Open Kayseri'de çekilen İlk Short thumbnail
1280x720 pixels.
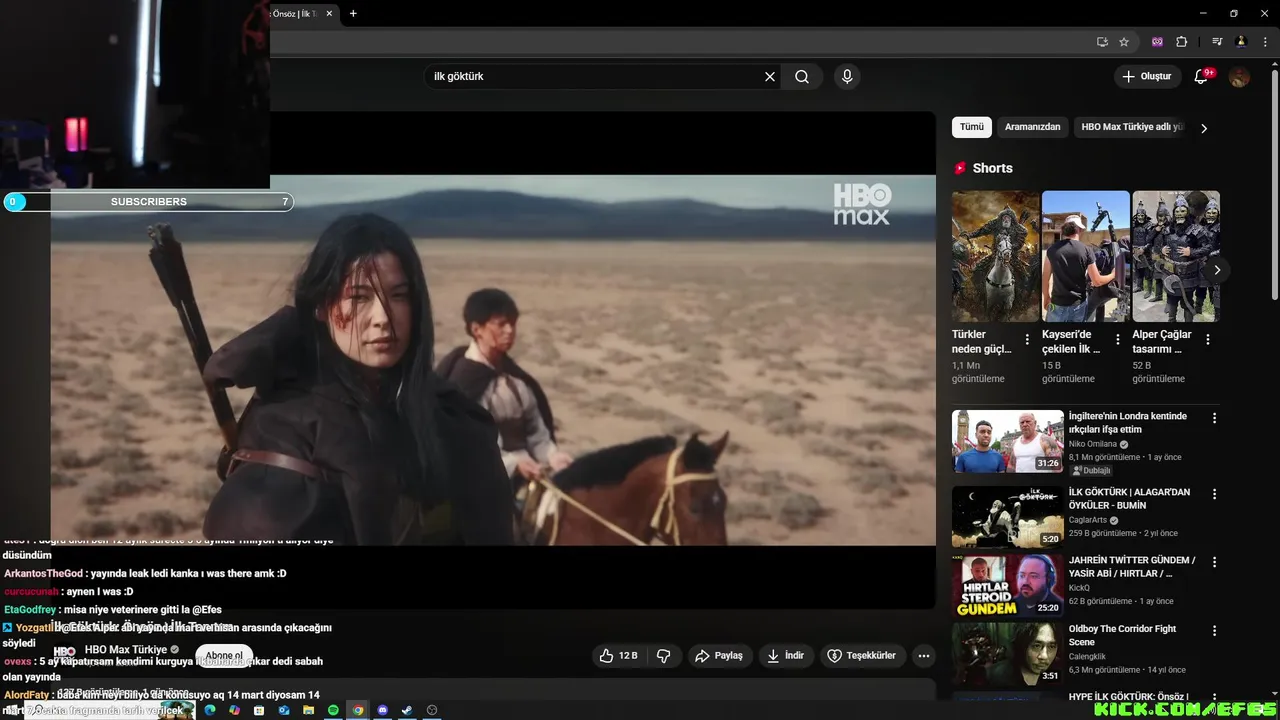point(1086,256)
